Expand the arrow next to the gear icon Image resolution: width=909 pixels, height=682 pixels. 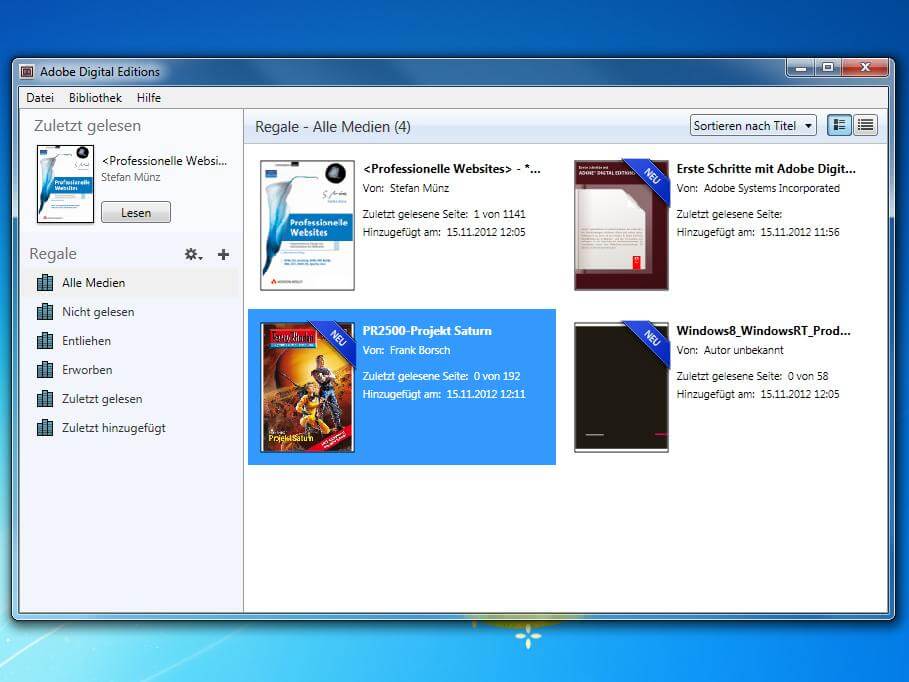[x=200, y=259]
